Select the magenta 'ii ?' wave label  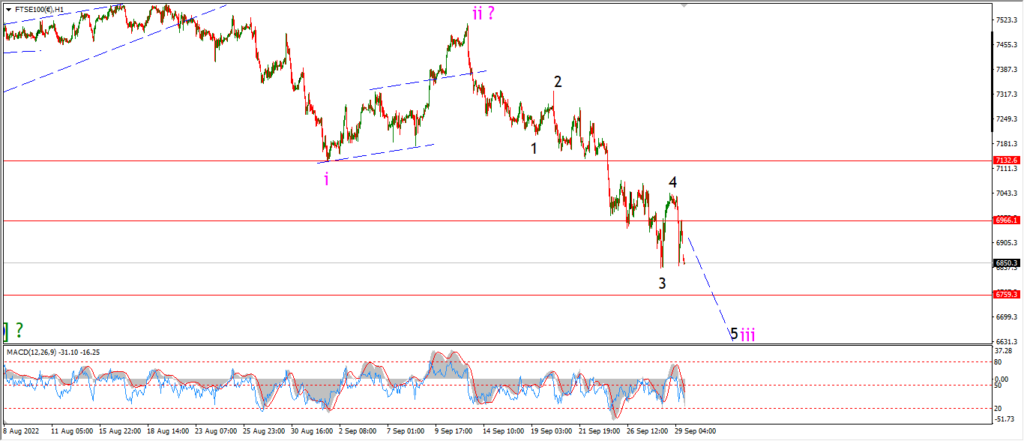coord(483,12)
